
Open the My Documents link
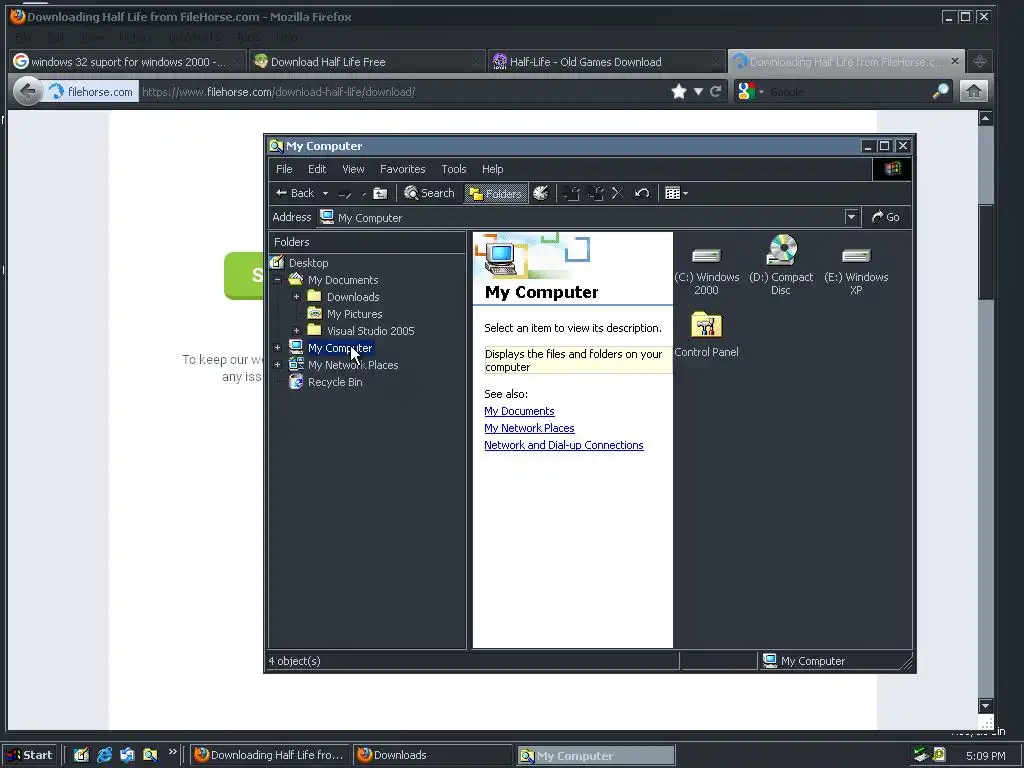pyautogui.click(x=519, y=411)
